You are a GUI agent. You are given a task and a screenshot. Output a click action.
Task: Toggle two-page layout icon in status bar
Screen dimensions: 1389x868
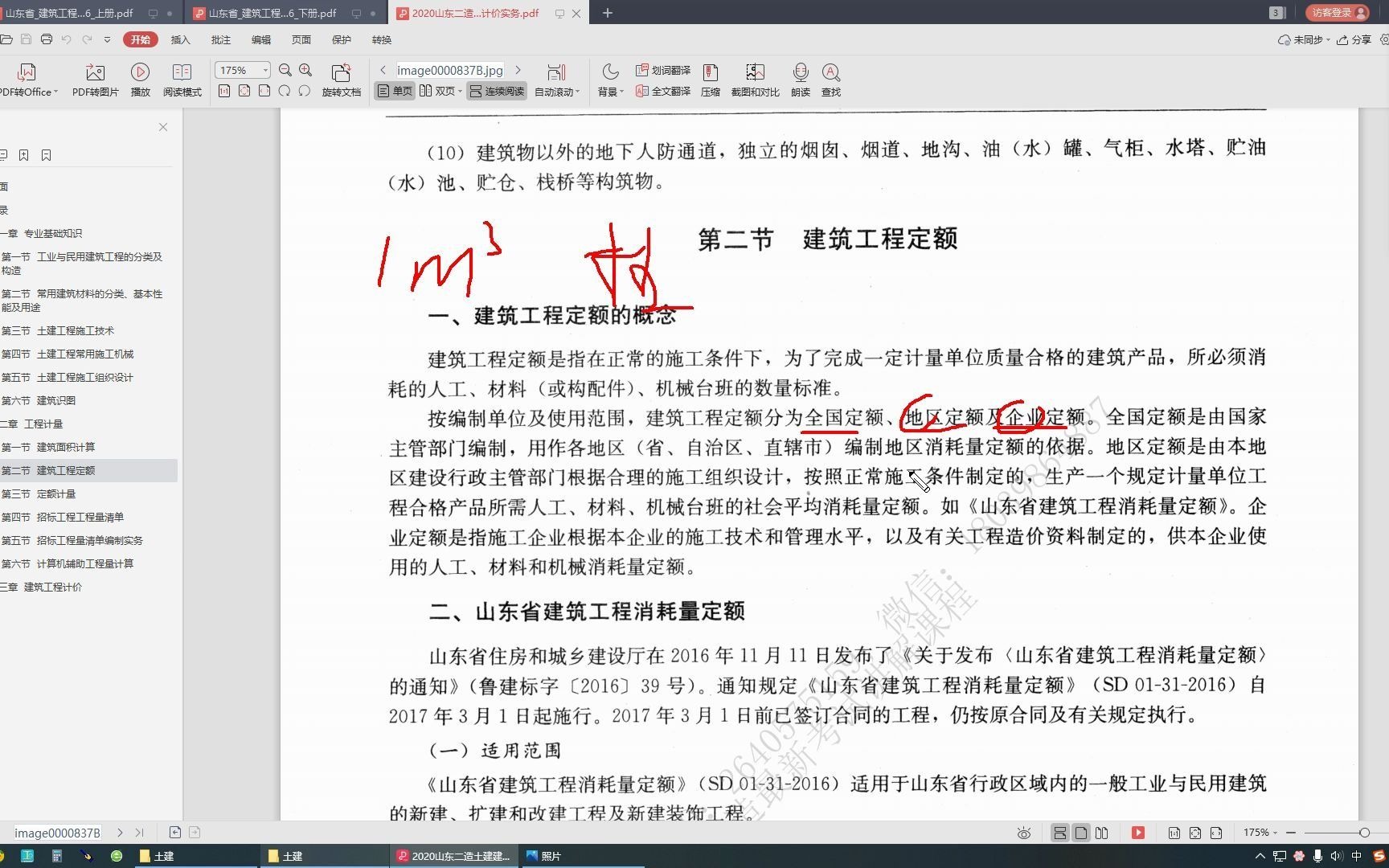pos(1102,833)
